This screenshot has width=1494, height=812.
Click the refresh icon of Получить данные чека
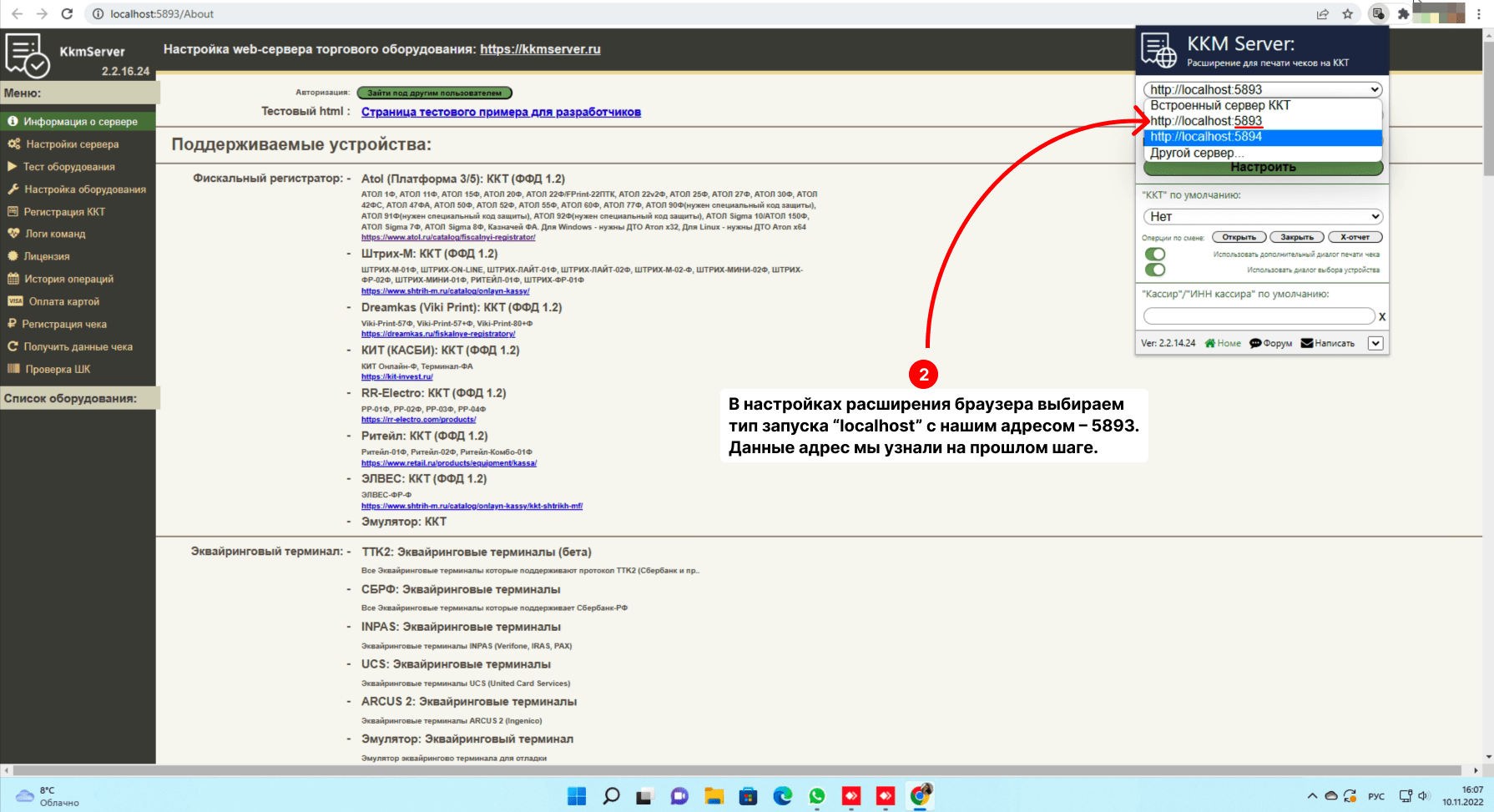tap(13, 346)
